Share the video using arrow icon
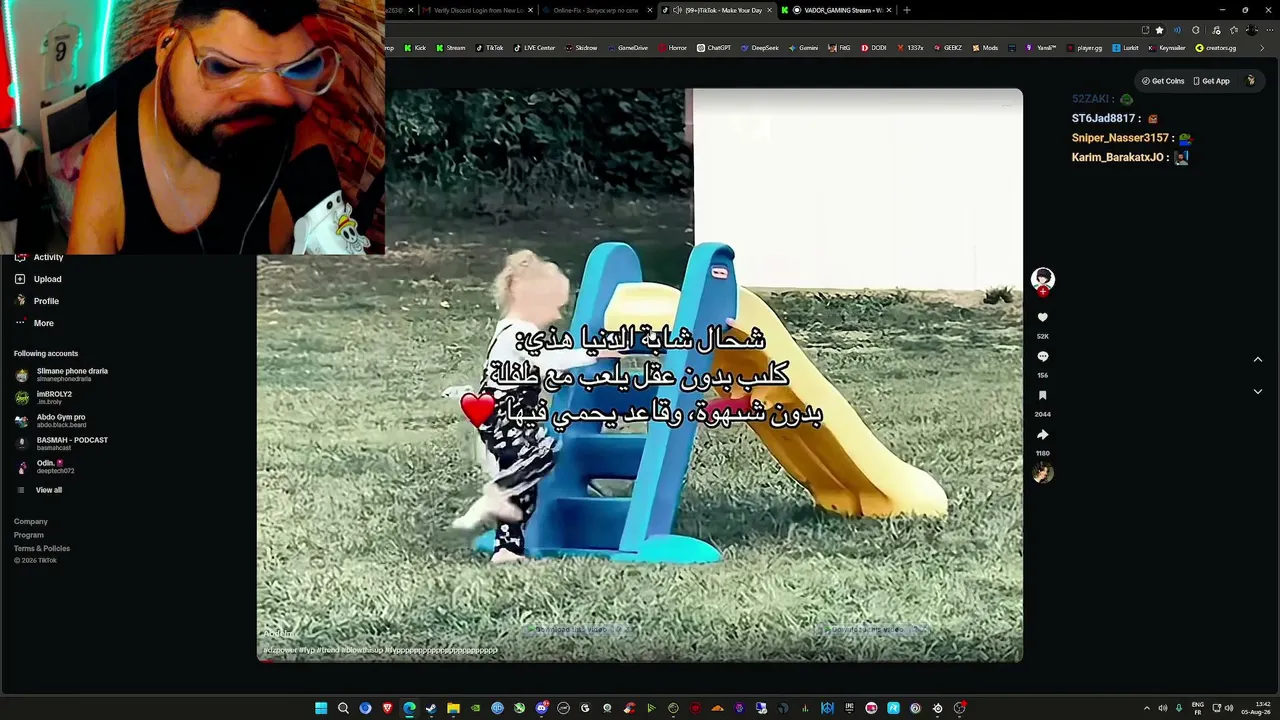This screenshot has height=720, width=1280. pyautogui.click(x=1043, y=435)
